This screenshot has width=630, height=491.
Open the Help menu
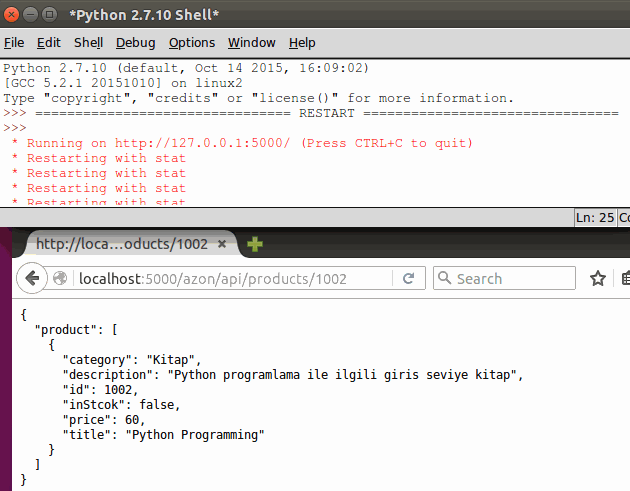302,43
